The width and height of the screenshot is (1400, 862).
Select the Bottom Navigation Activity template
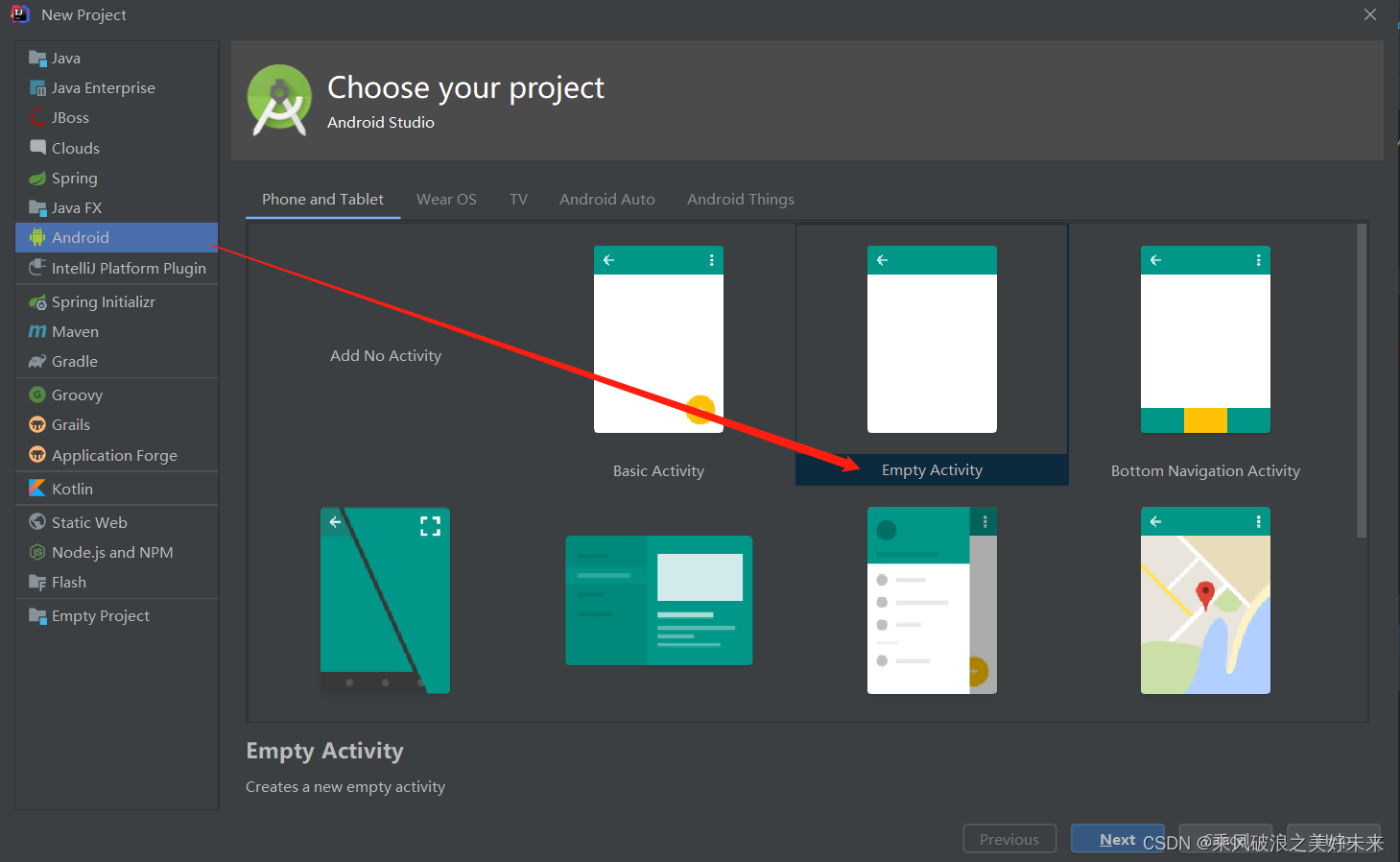pyautogui.click(x=1205, y=339)
